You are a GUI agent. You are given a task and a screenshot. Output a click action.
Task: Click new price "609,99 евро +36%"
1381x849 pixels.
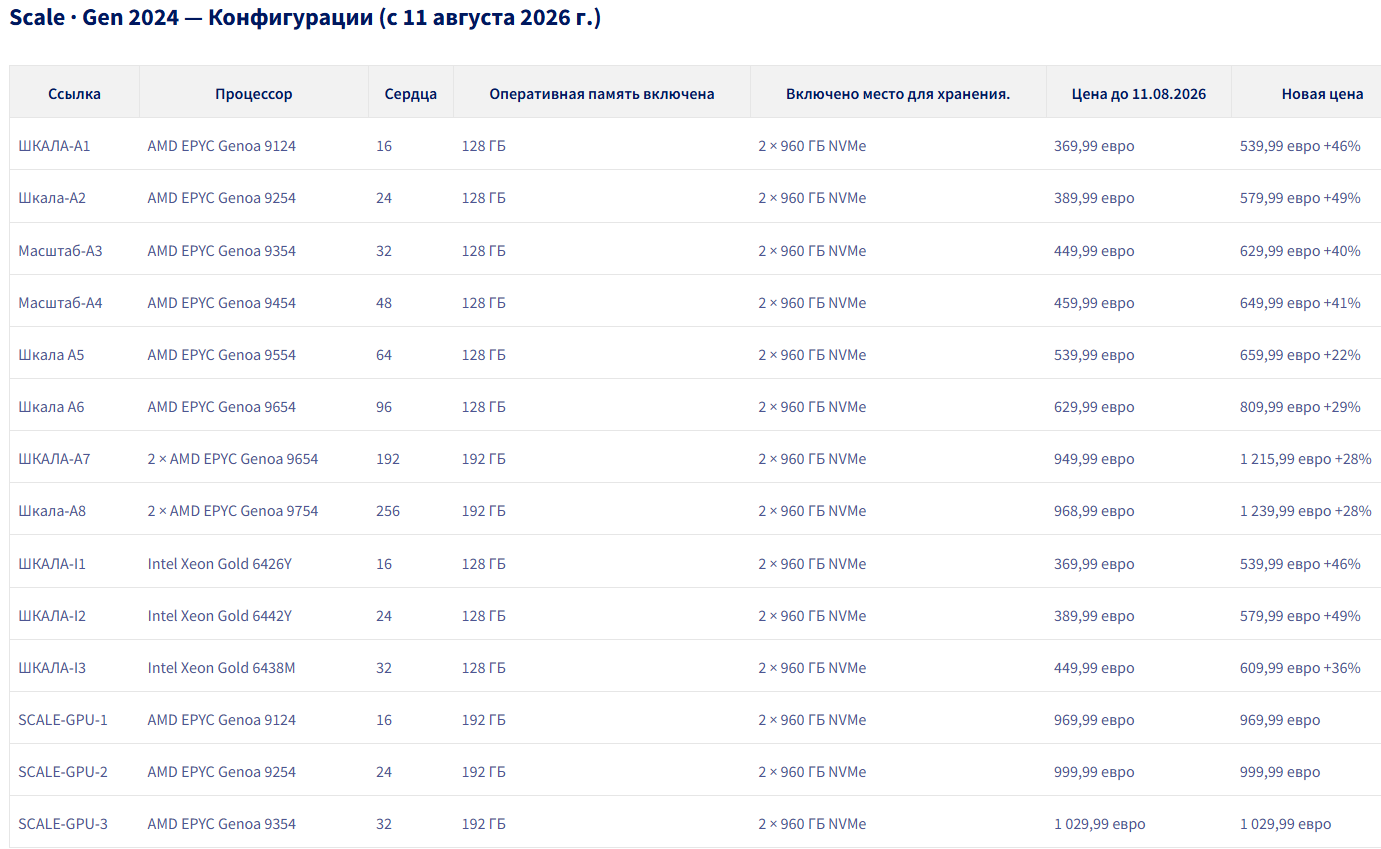coord(1300,668)
